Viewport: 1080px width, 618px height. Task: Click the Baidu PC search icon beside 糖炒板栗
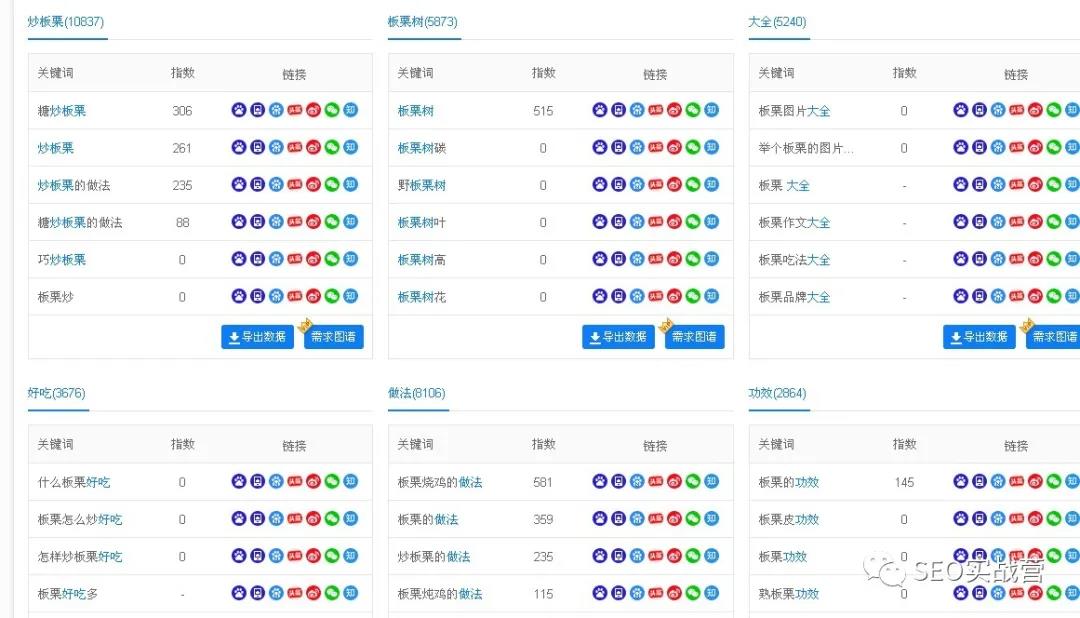coord(238,111)
